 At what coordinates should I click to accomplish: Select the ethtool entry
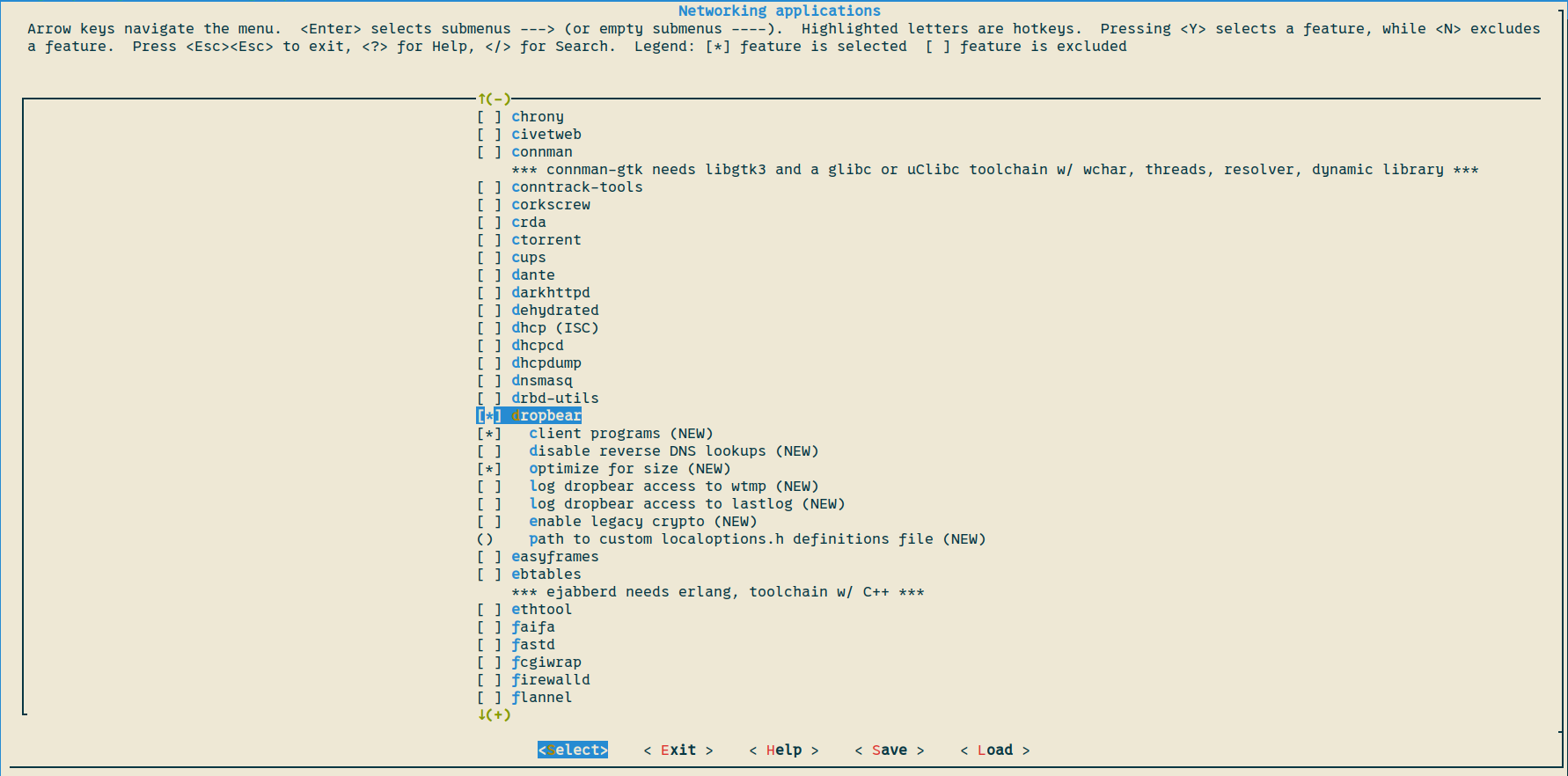tap(524, 609)
